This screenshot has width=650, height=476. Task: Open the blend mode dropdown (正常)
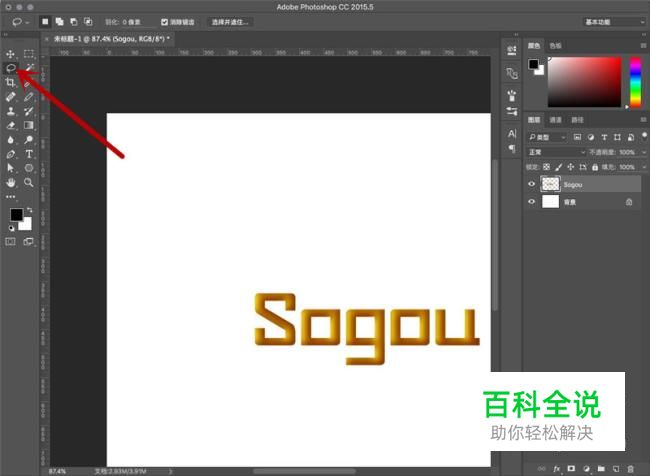tap(556, 152)
